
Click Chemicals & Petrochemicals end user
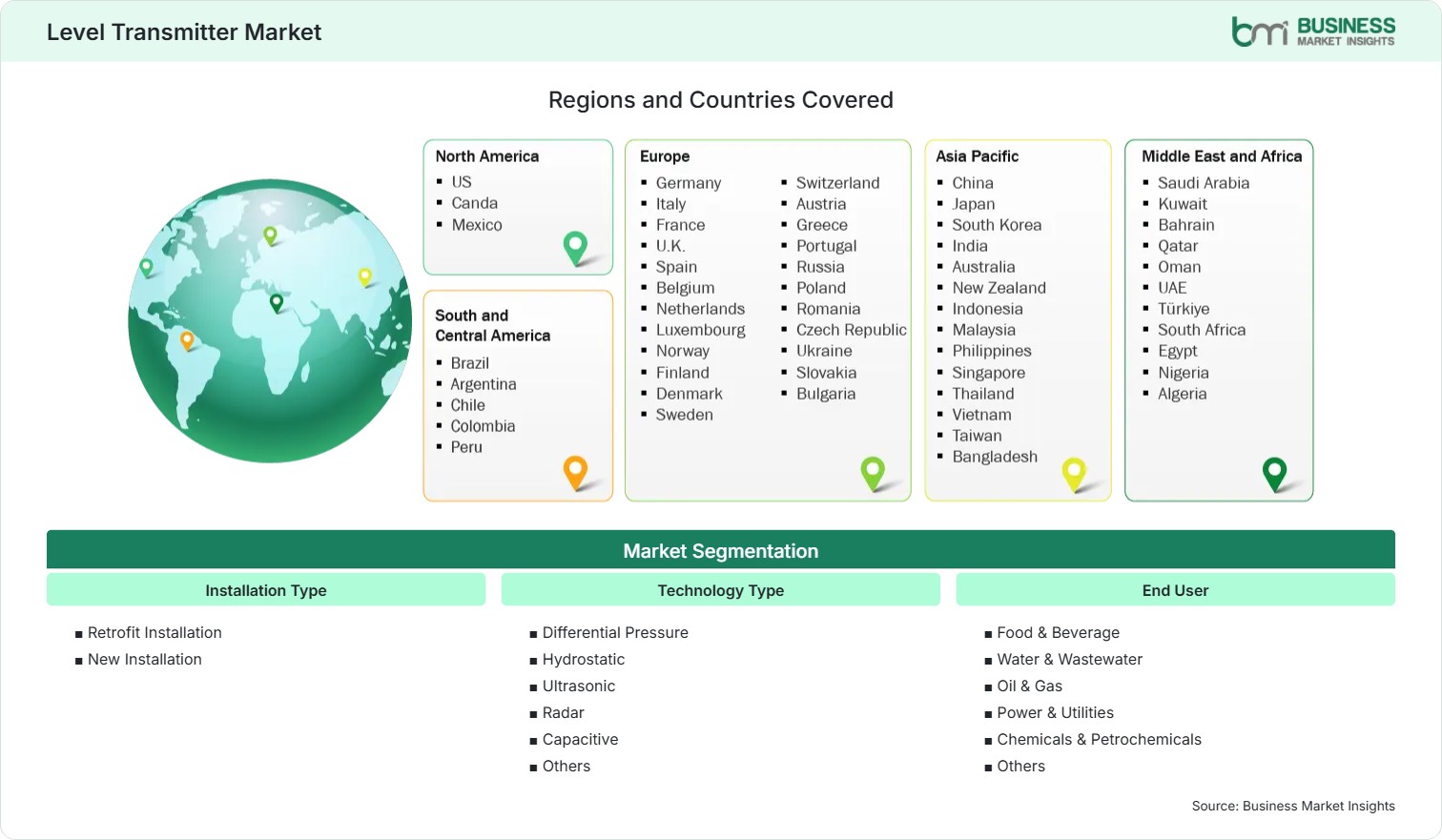point(1100,739)
